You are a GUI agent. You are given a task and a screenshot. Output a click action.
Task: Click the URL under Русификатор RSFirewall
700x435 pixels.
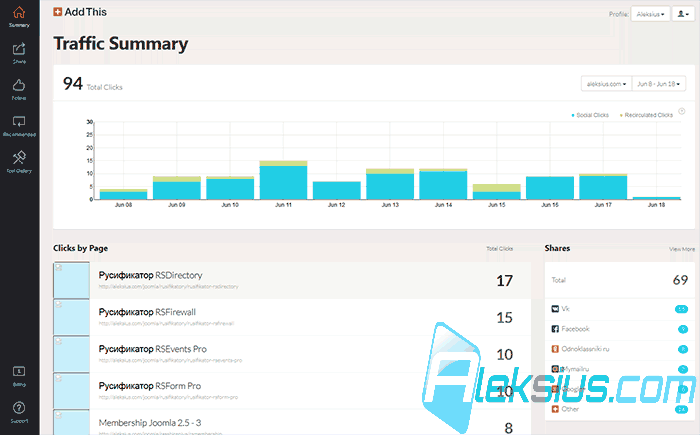(166, 323)
